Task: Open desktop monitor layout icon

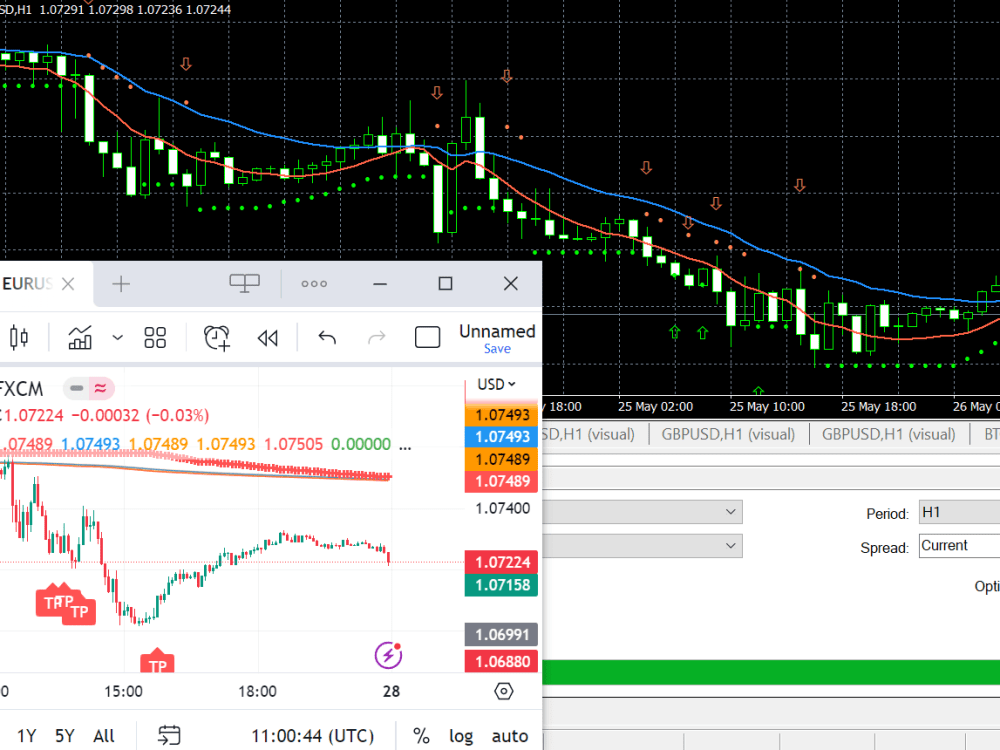Action: 244,283
